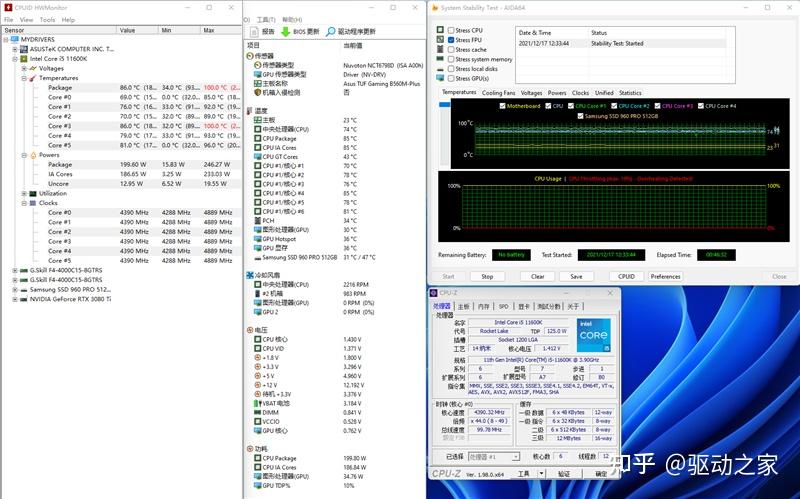Switch to the Cooling Fans tab
Image resolution: width=800 pixels, height=499 pixels.
click(498, 93)
